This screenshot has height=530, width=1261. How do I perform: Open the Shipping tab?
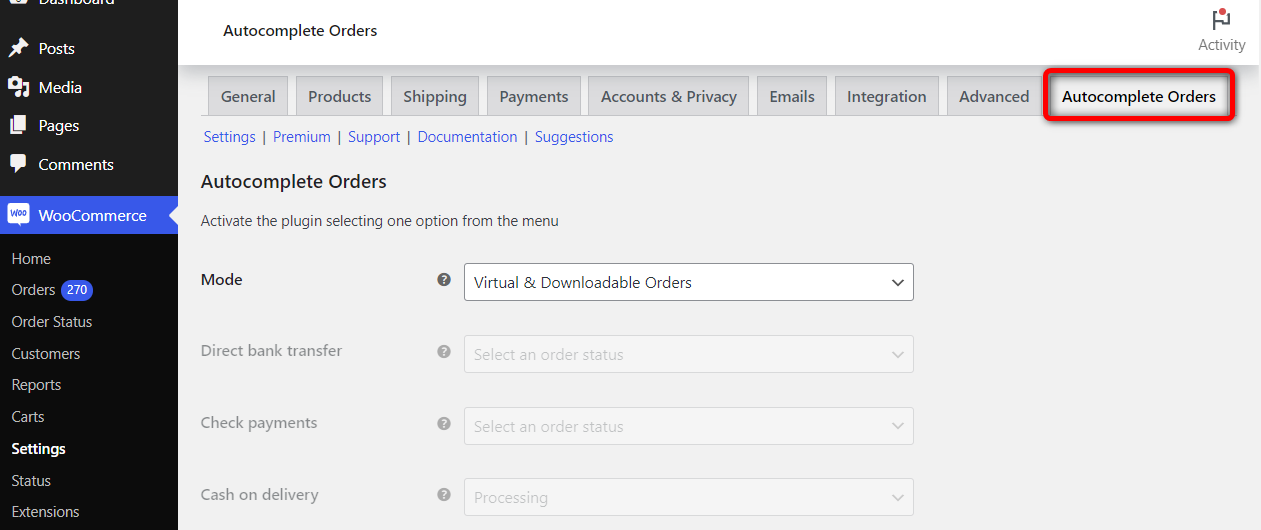point(435,96)
